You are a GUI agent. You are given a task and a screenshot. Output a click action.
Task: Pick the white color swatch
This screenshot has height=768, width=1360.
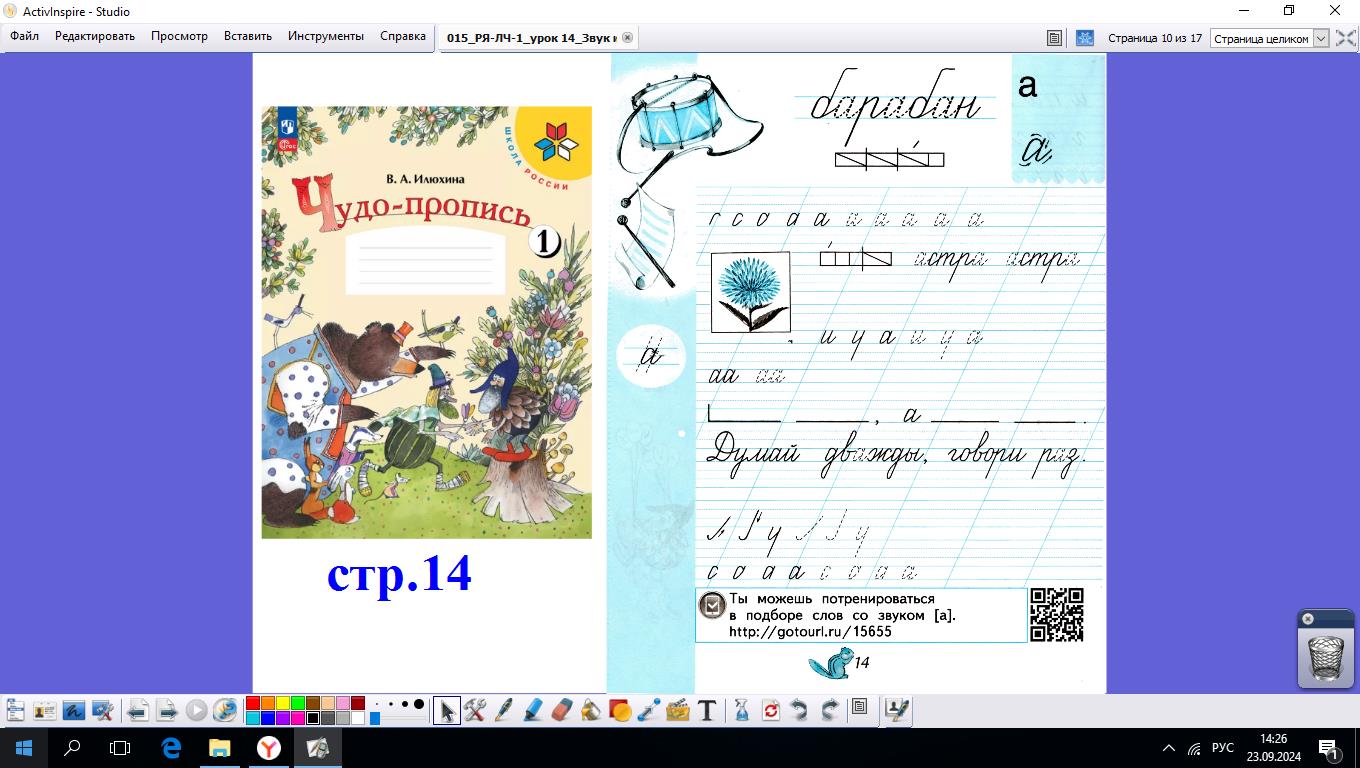(358, 718)
